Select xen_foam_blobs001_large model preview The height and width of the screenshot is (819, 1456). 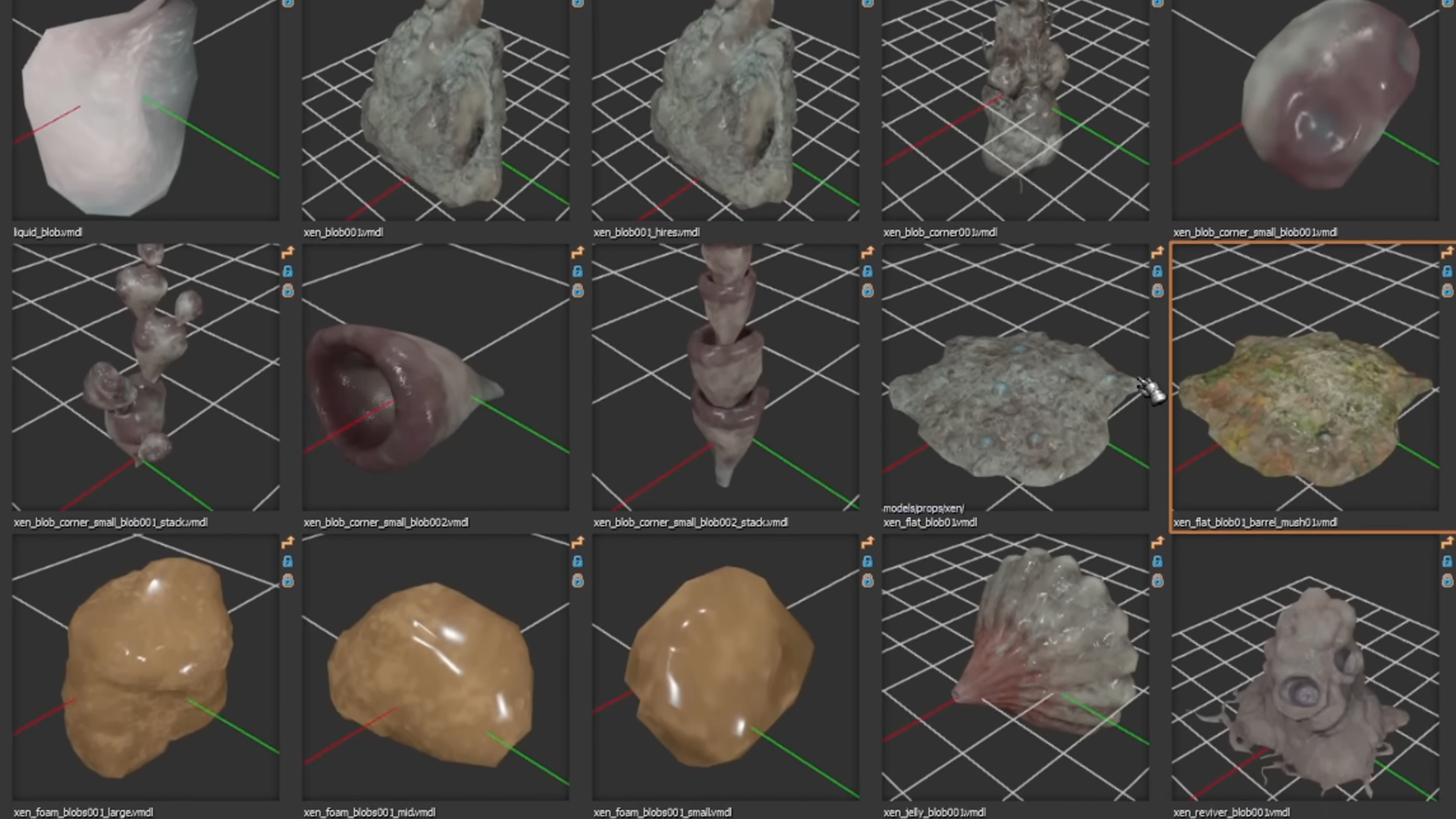(146, 667)
